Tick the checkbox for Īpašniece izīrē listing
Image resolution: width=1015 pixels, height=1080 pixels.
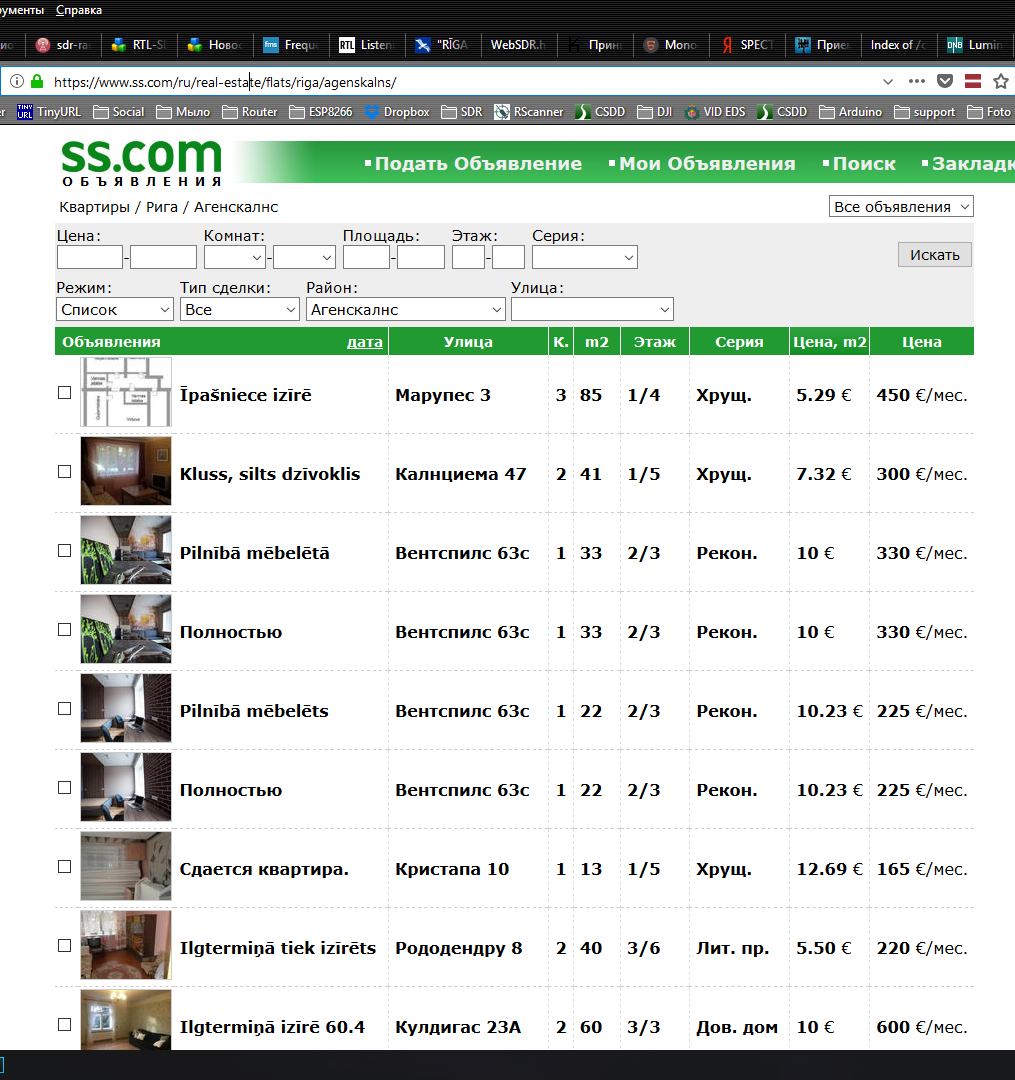[x=65, y=393]
